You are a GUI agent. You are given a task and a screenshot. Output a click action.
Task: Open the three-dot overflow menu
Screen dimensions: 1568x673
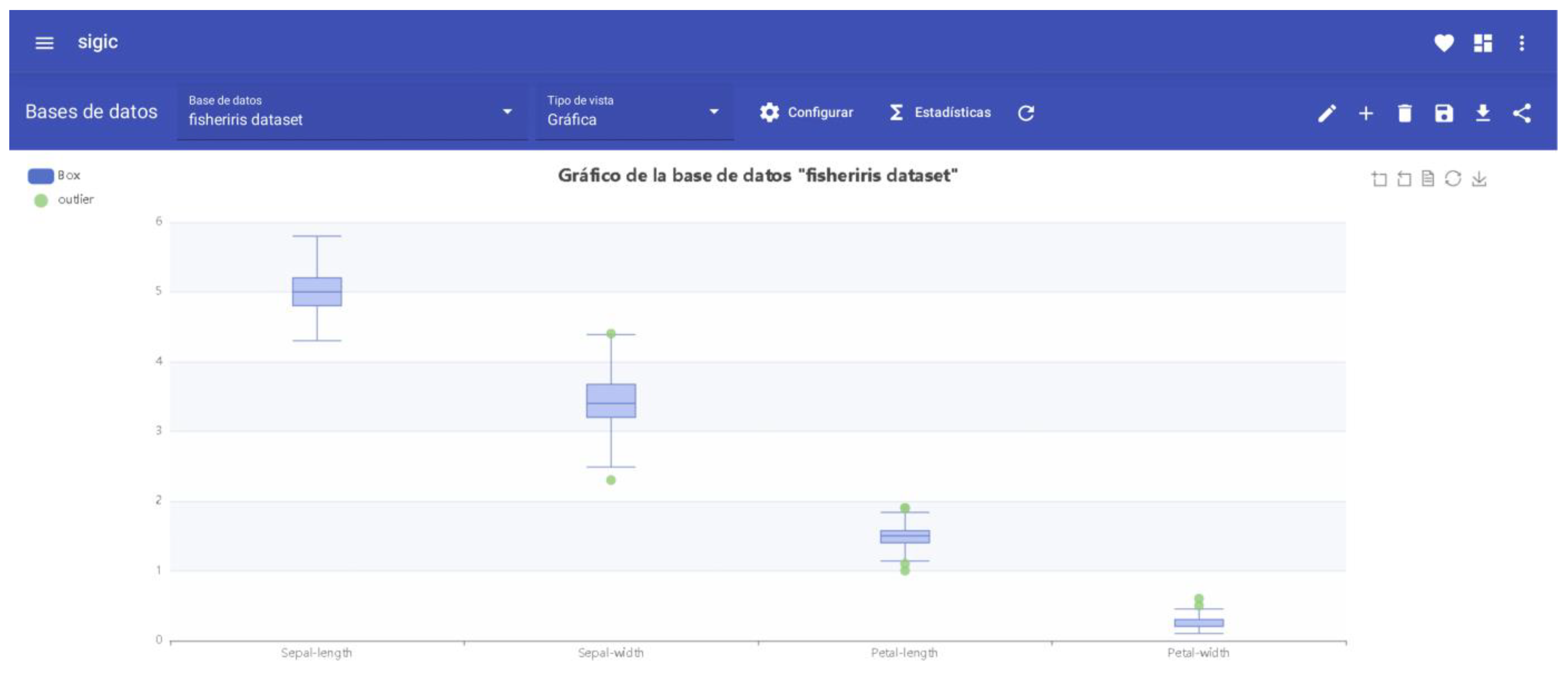tap(1521, 43)
